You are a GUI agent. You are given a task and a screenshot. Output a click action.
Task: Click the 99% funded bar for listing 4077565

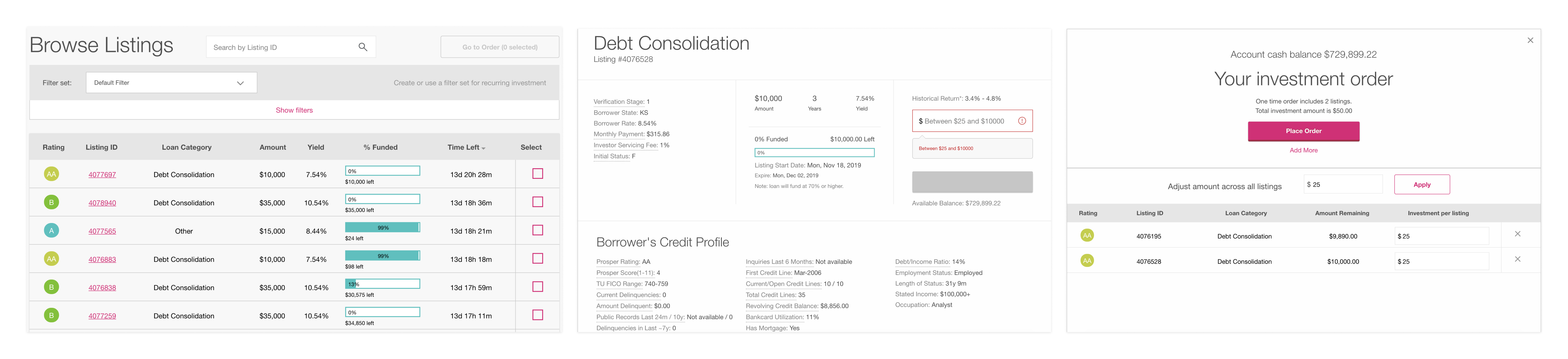point(382,228)
